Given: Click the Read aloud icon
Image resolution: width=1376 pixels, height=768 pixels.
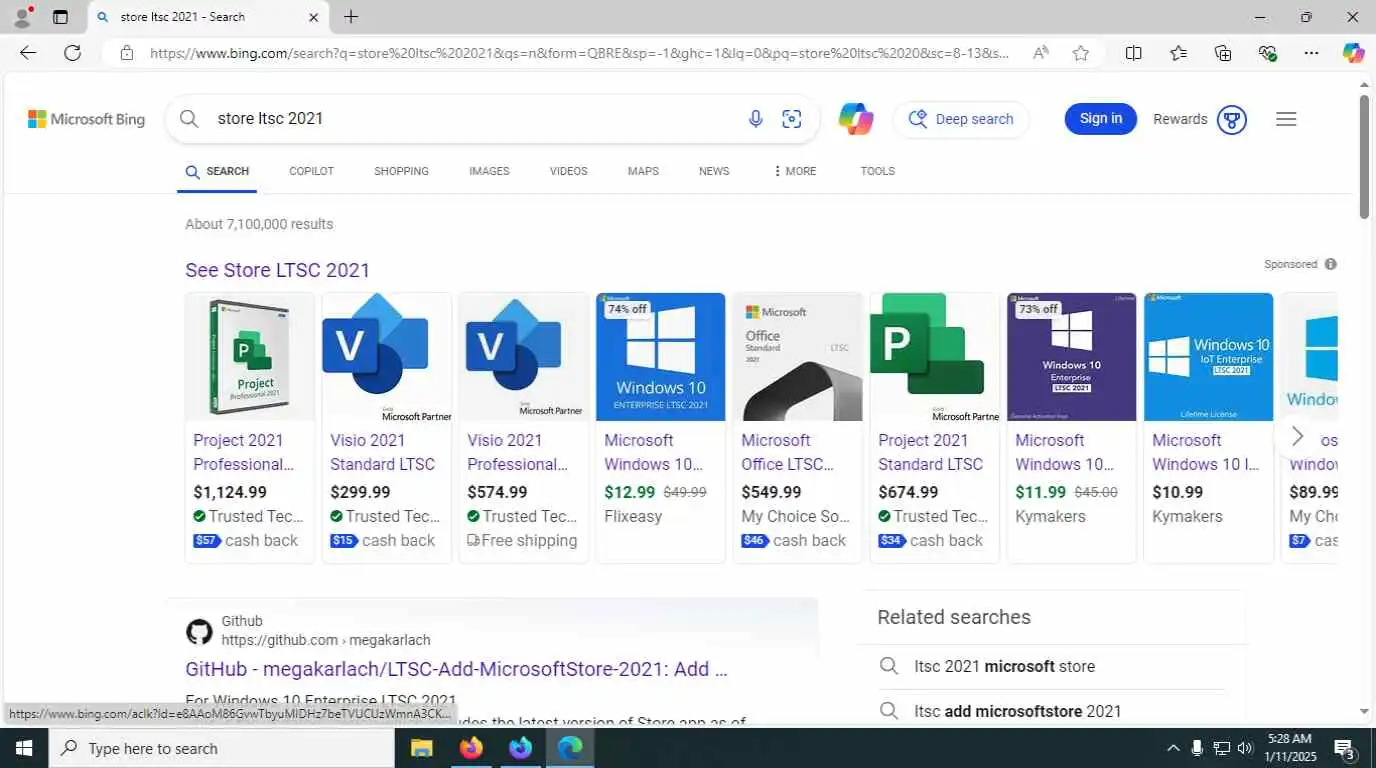Looking at the screenshot, I should [1041, 53].
